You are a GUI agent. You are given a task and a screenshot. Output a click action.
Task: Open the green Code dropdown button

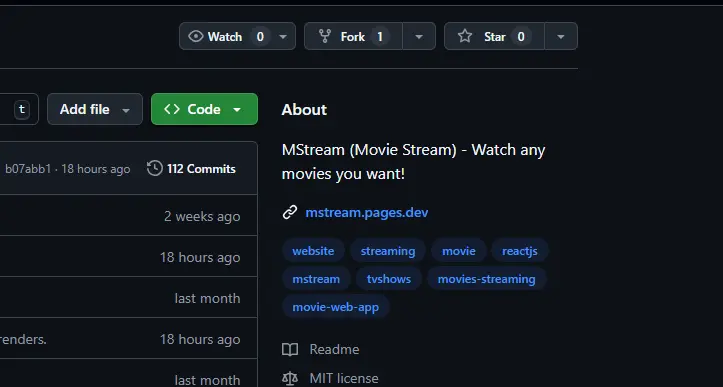tap(204, 109)
